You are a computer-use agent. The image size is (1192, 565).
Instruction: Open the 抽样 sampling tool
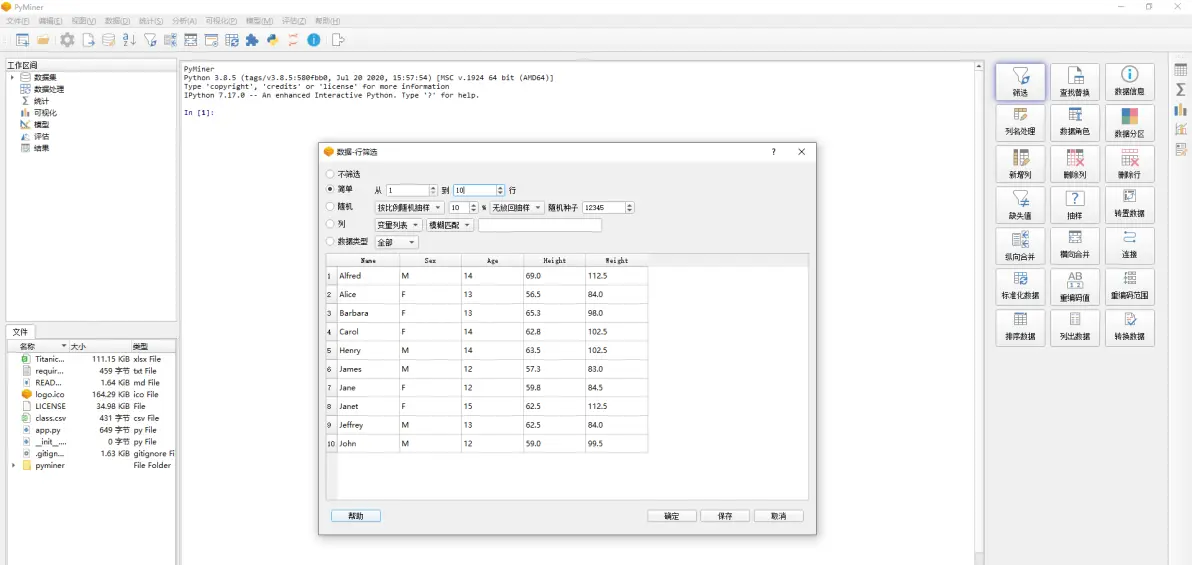[1075, 205]
